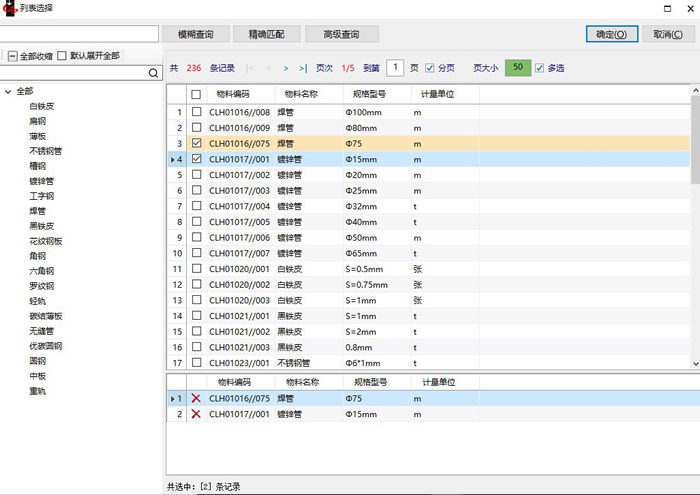
Task: Click the collapse-all icon beside 全部收缩
Action: 12,56
